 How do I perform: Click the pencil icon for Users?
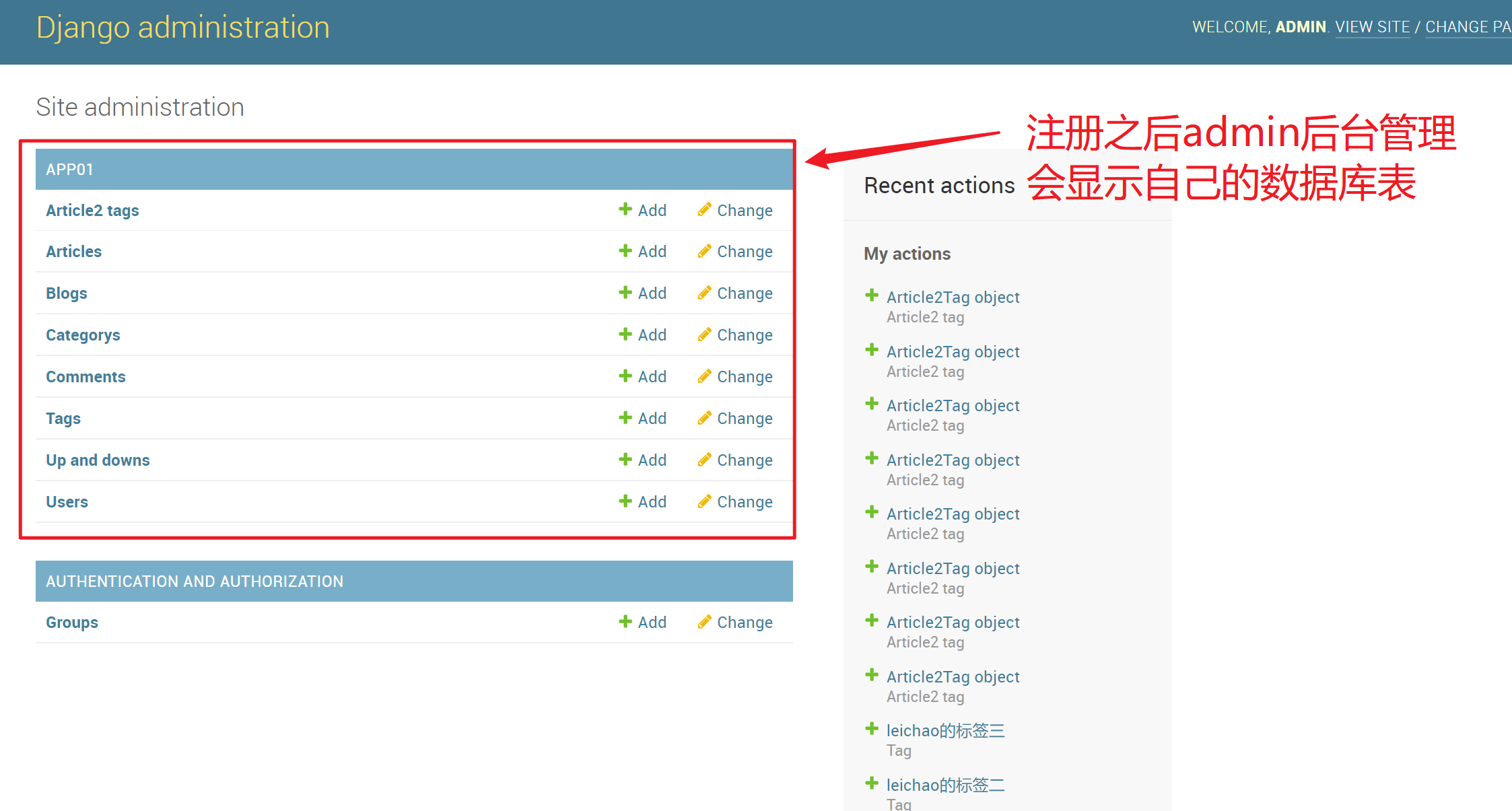704,502
